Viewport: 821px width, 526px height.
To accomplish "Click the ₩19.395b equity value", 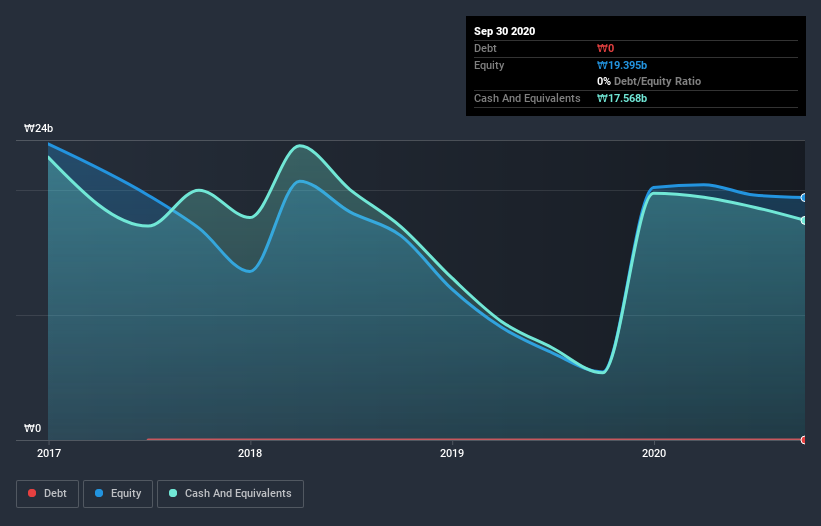I will (x=622, y=65).
